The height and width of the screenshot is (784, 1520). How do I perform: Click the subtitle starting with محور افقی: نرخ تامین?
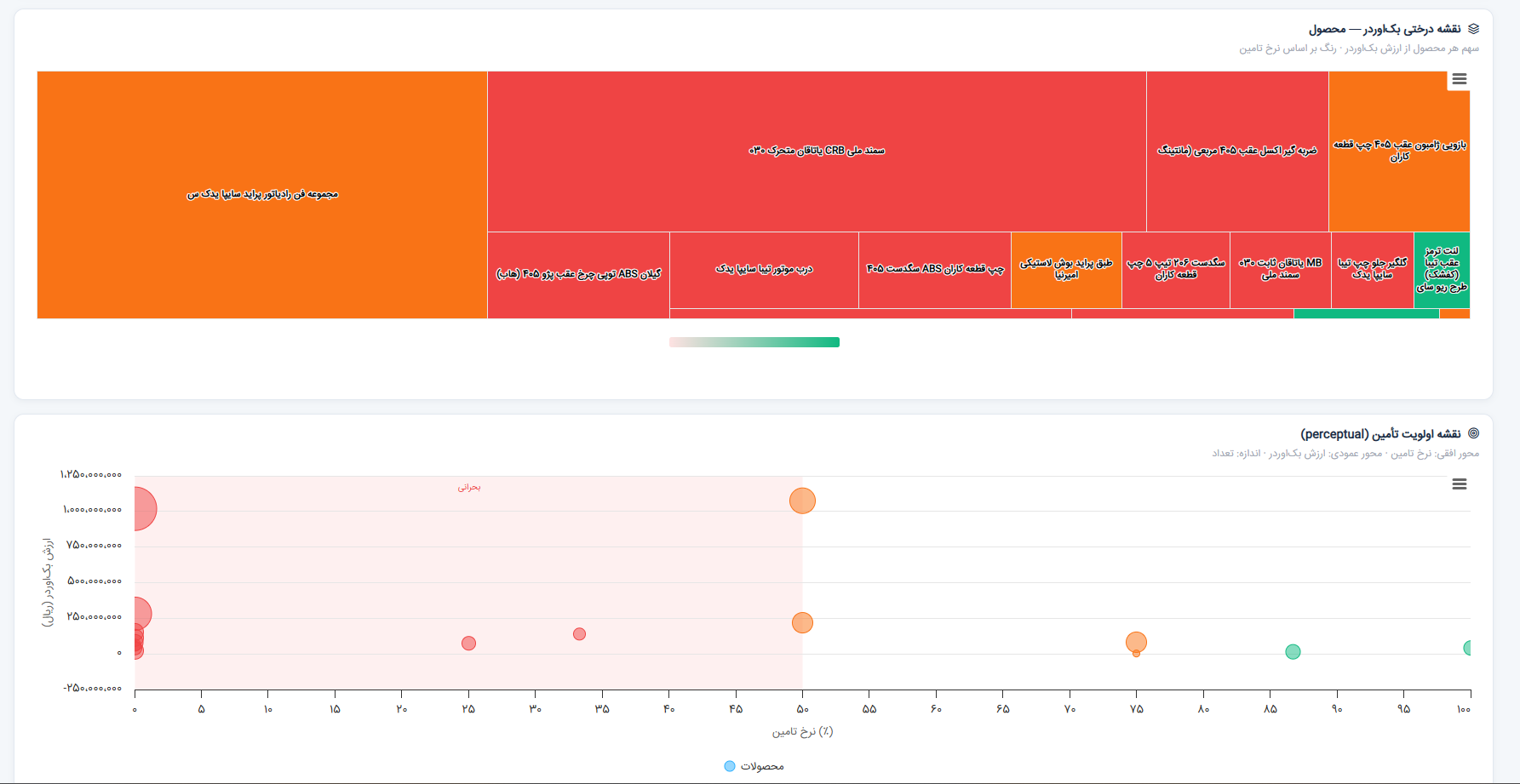[1345, 454]
